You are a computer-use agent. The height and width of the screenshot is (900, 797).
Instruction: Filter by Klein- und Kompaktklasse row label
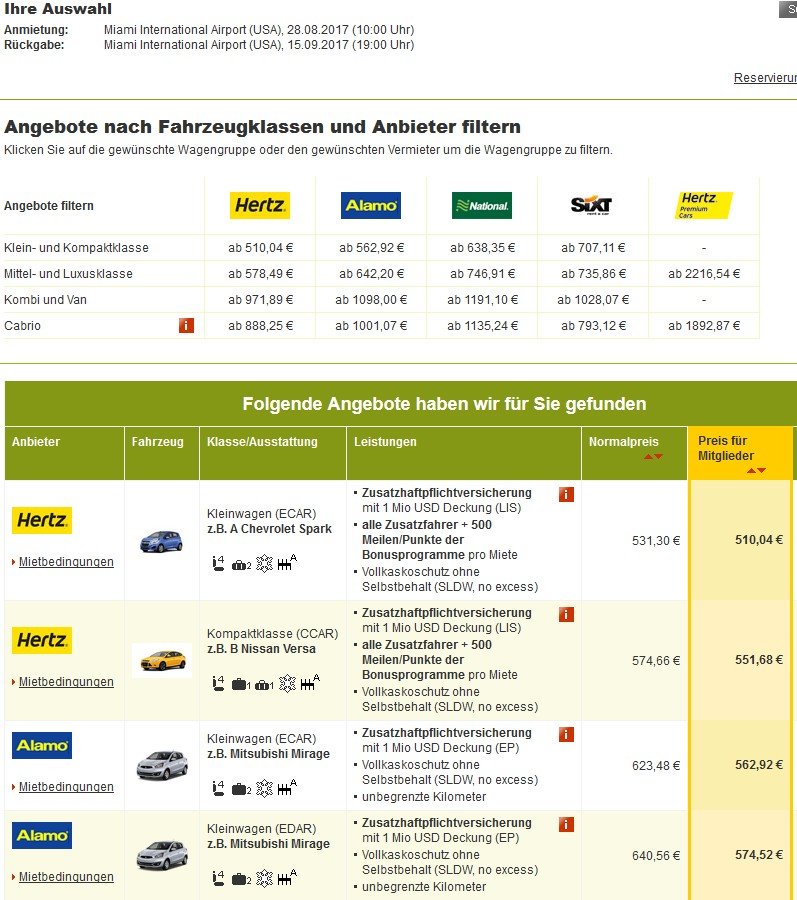pos(76,248)
